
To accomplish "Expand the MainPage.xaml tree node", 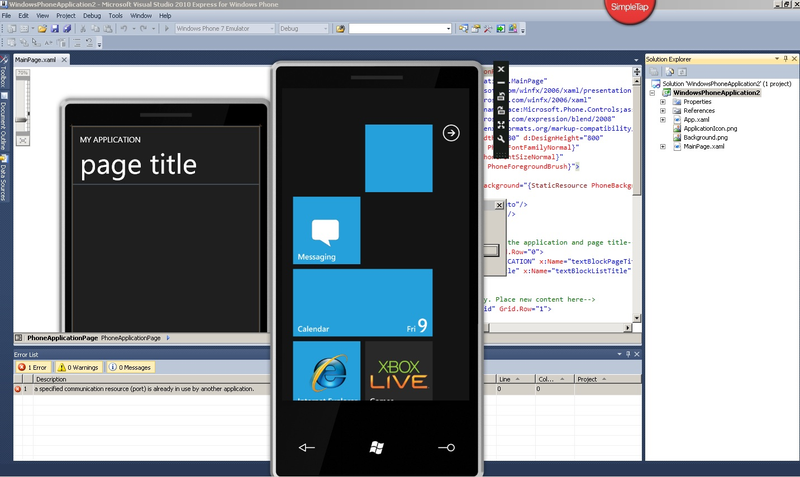I will click(663, 147).
